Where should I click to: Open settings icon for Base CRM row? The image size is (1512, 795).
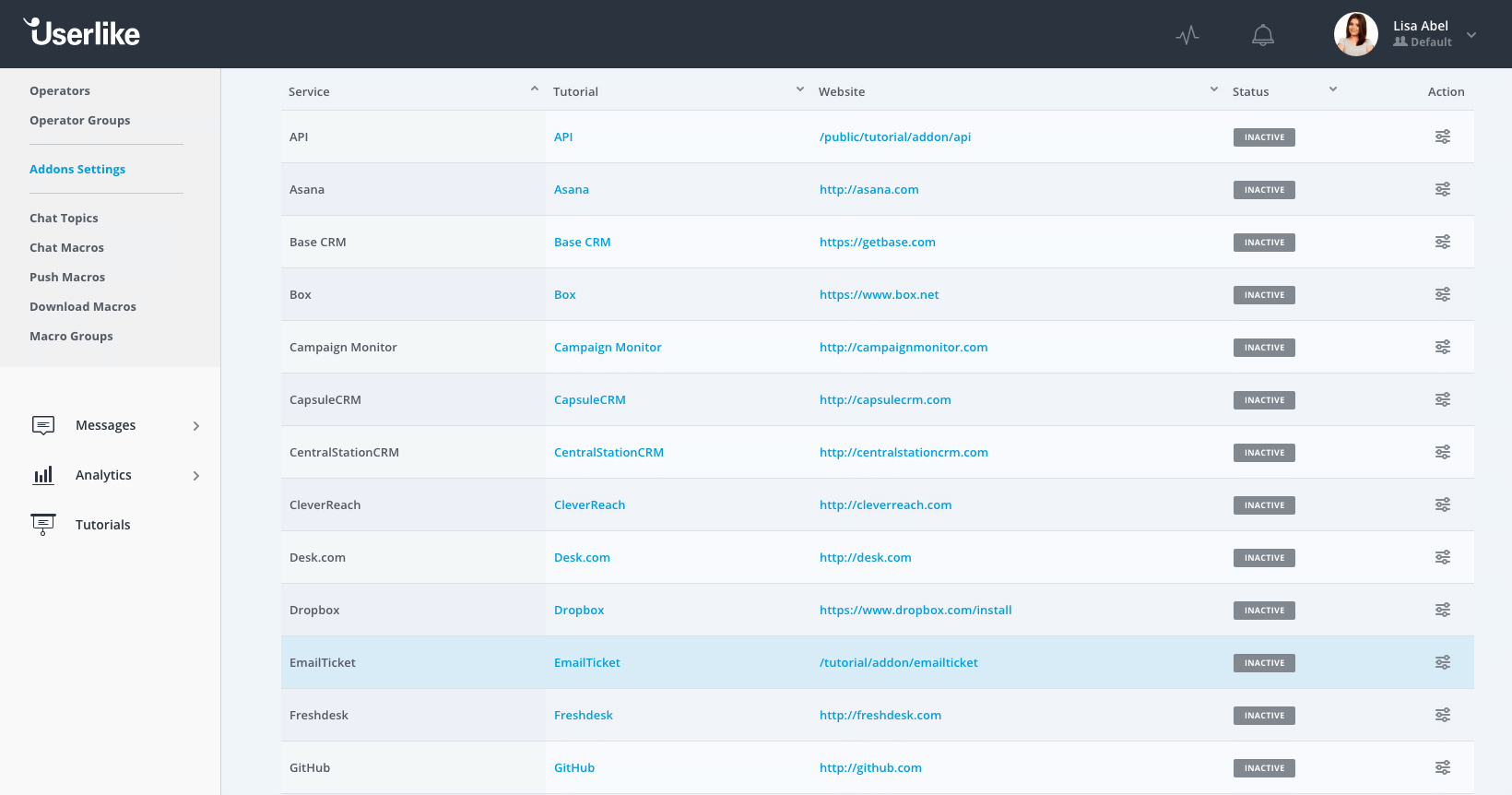tap(1443, 242)
